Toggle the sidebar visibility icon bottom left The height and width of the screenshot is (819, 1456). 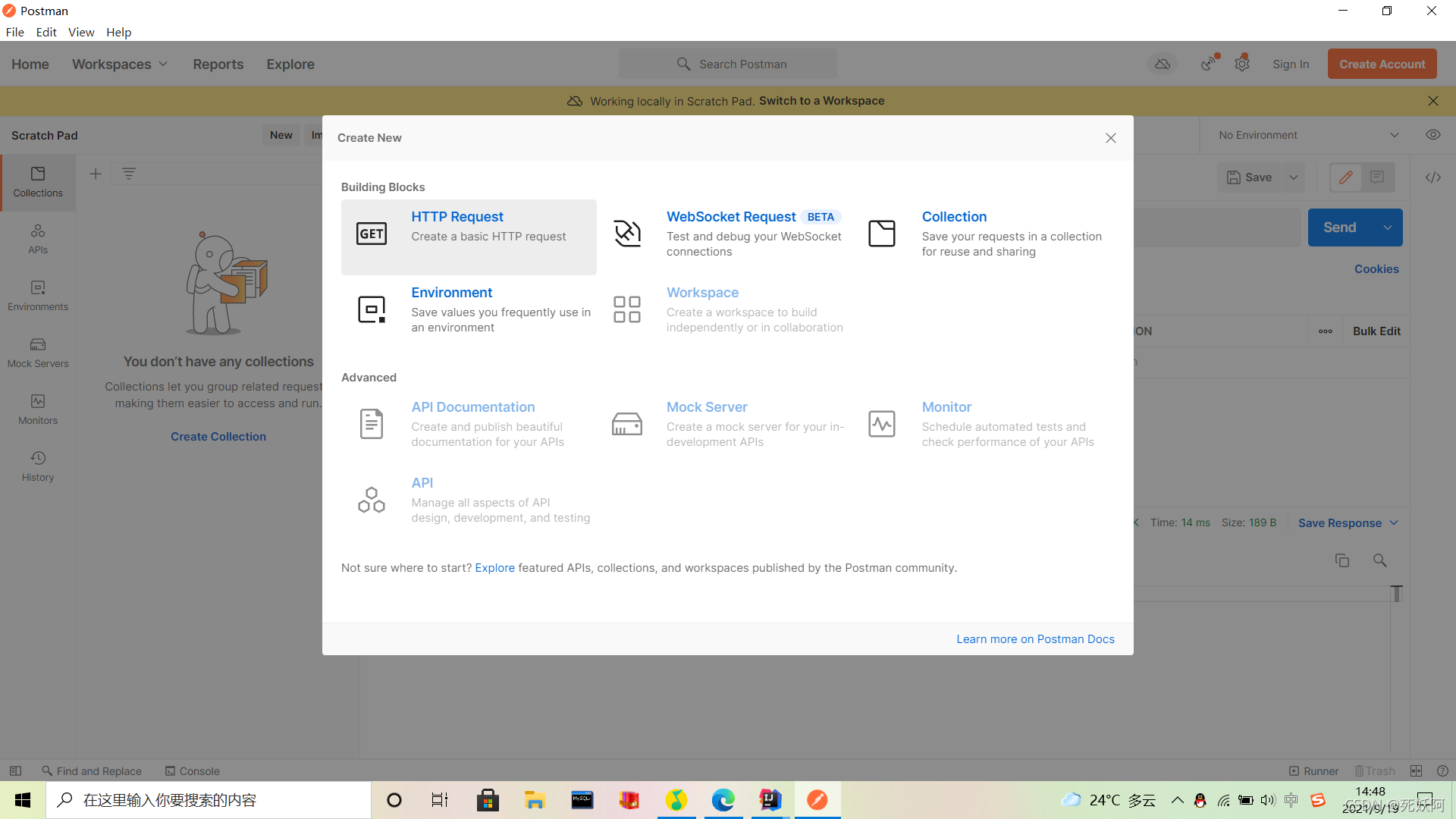tap(15, 770)
